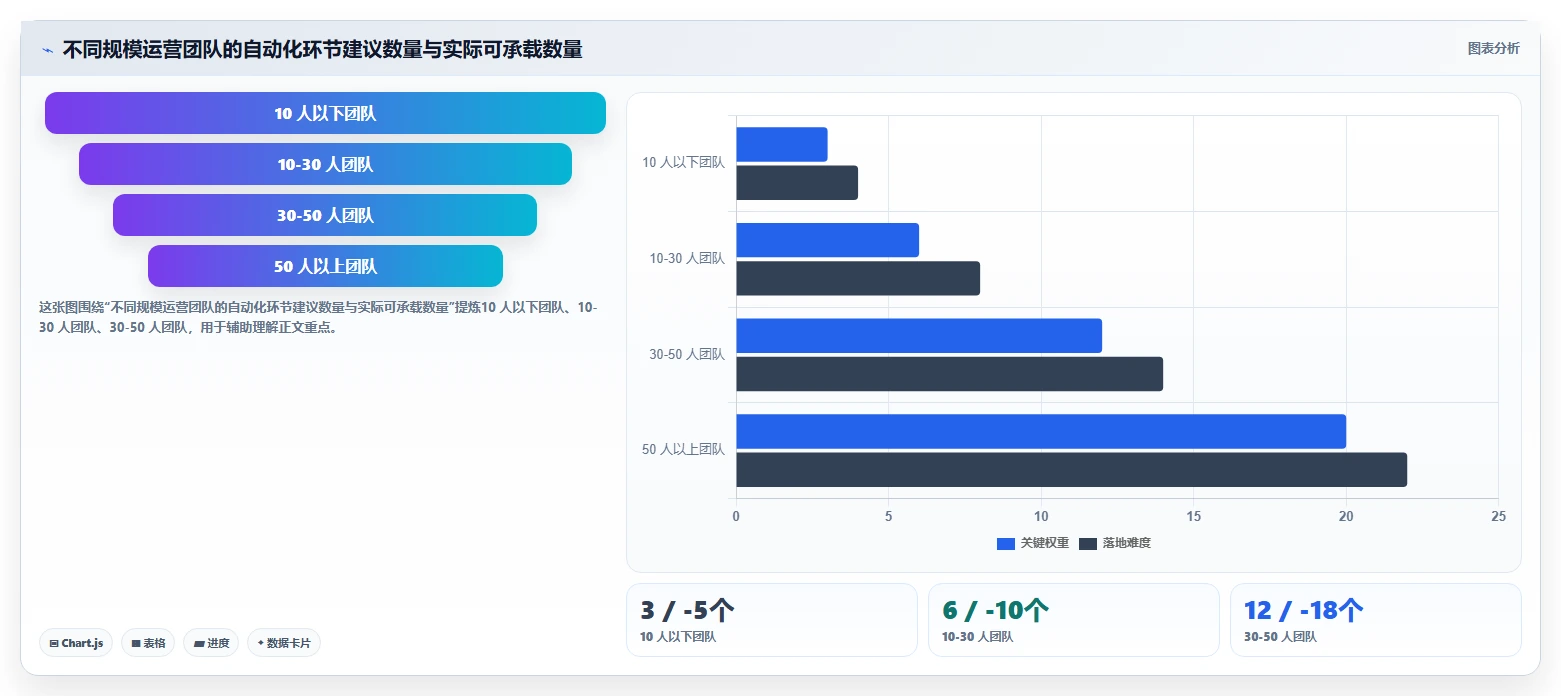Click the x-axis tick label 15
The height and width of the screenshot is (696, 1561).
tap(1193, 516)
